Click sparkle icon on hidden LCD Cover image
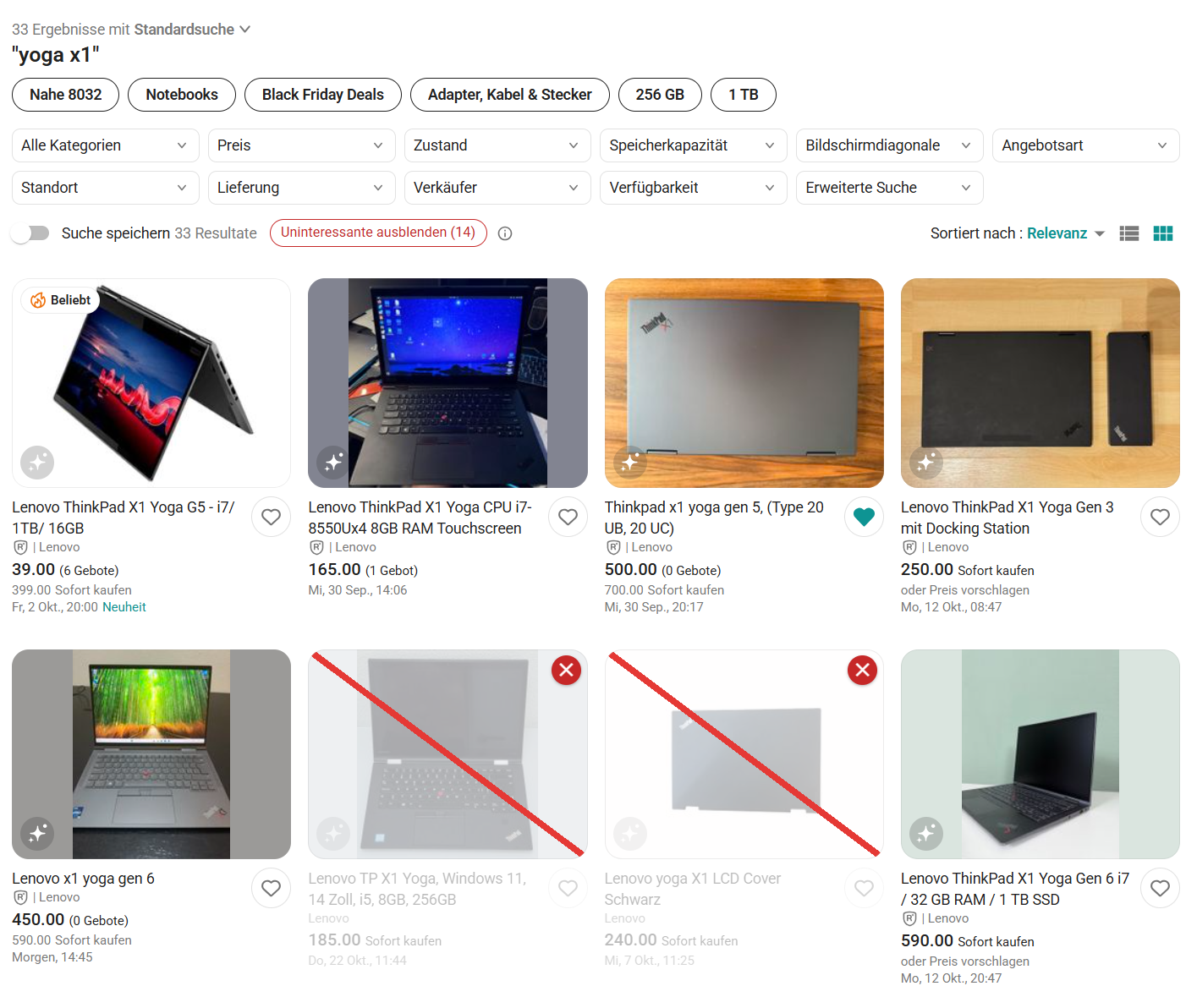Screen dimensions: 1186x1008 [x=630, y=834]
